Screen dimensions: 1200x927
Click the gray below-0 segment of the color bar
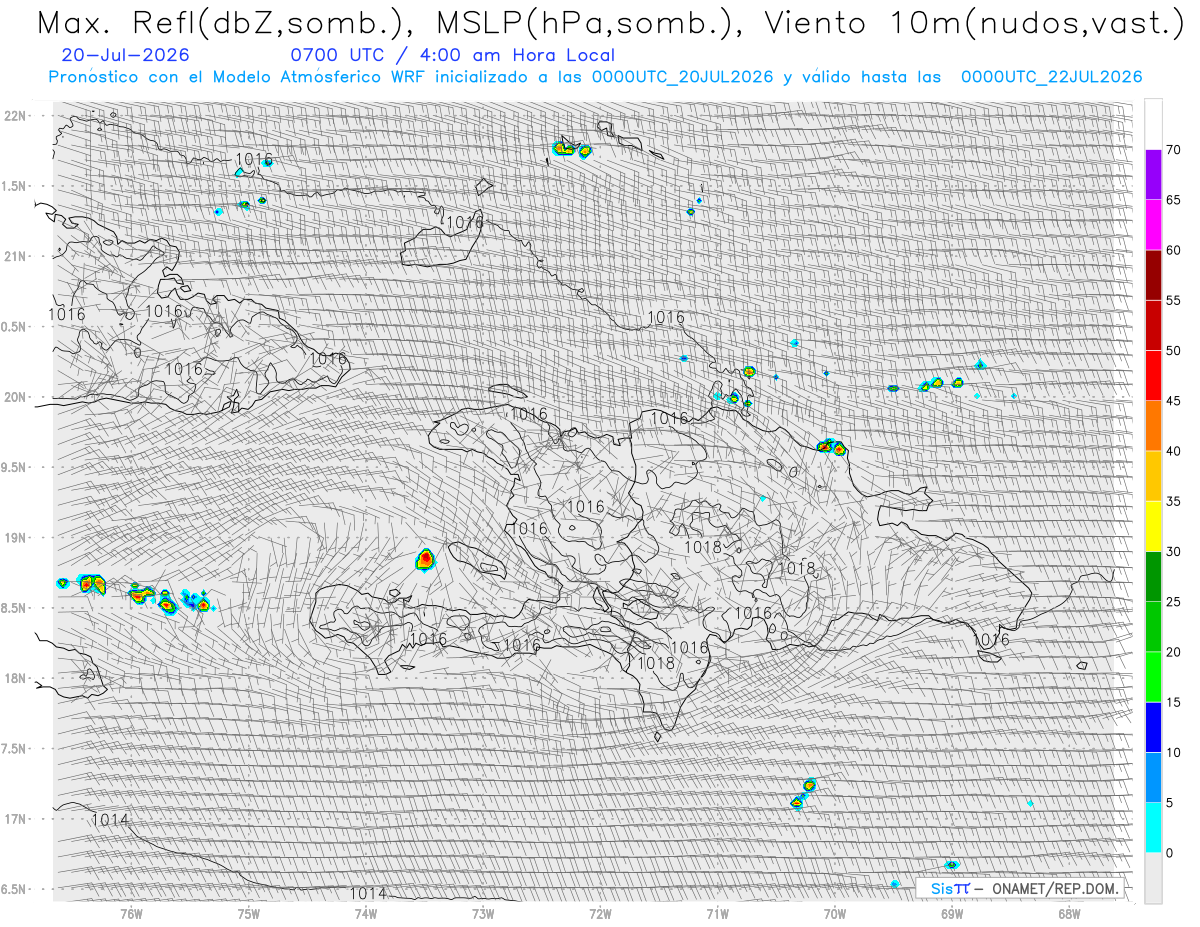coord(1153,877)
